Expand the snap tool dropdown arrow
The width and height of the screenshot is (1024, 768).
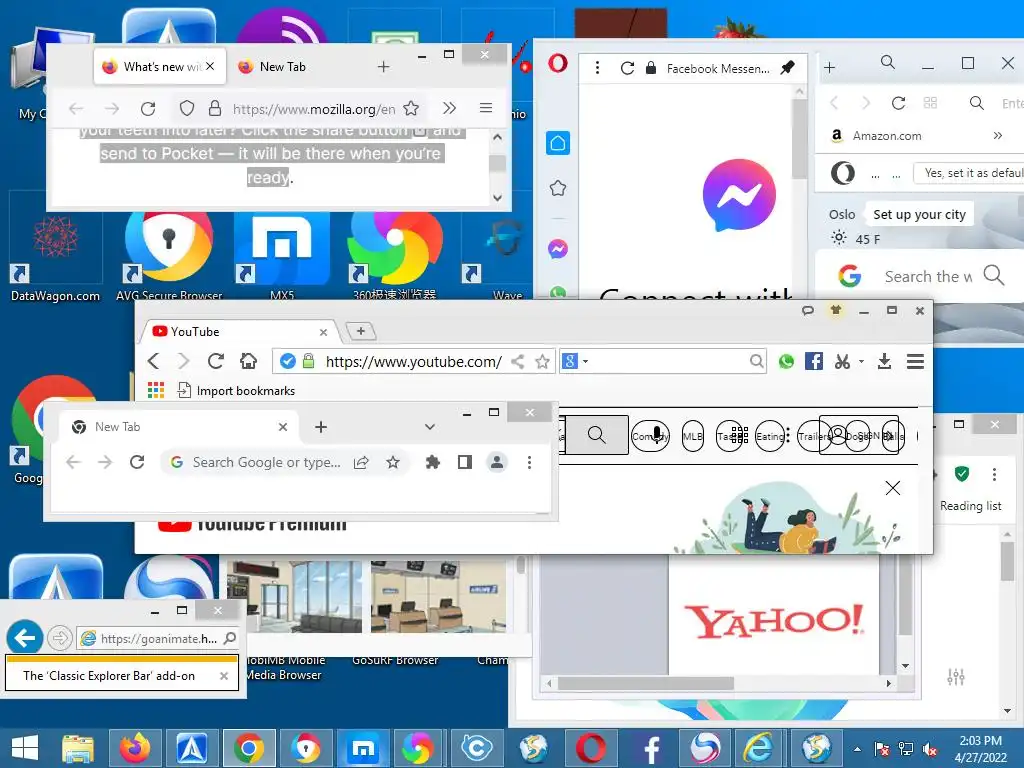[x=861, y=361]
